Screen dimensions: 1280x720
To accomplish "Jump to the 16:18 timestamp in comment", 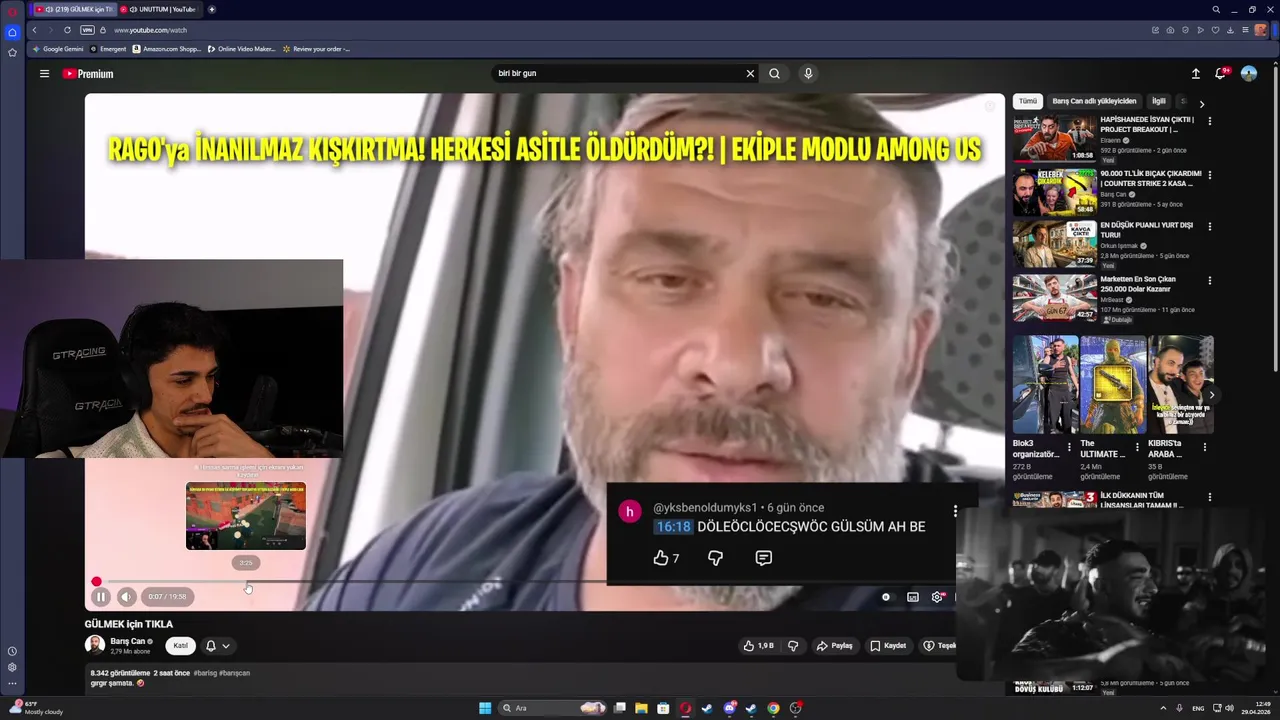I will point(673,527).
